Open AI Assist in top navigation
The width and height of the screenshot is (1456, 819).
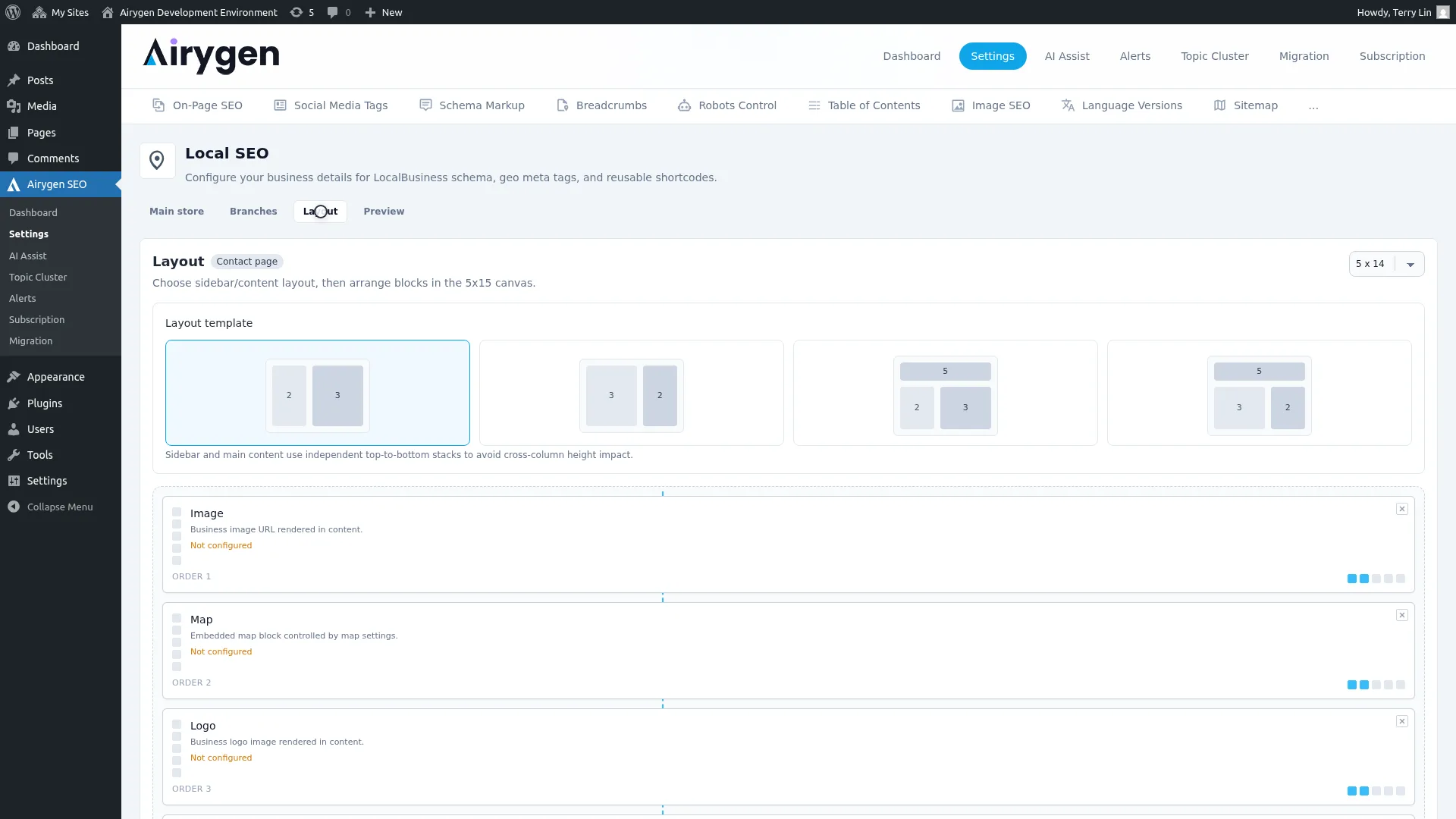[x=1067, y=56]
